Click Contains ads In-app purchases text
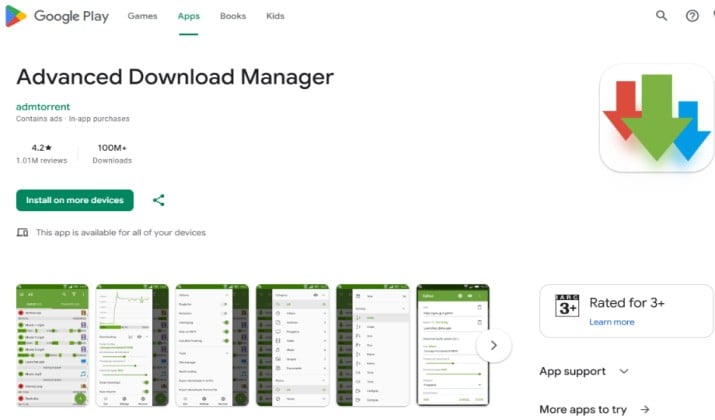Image resolution: width=715 pixels, height=420 pixels. point(73,119)
